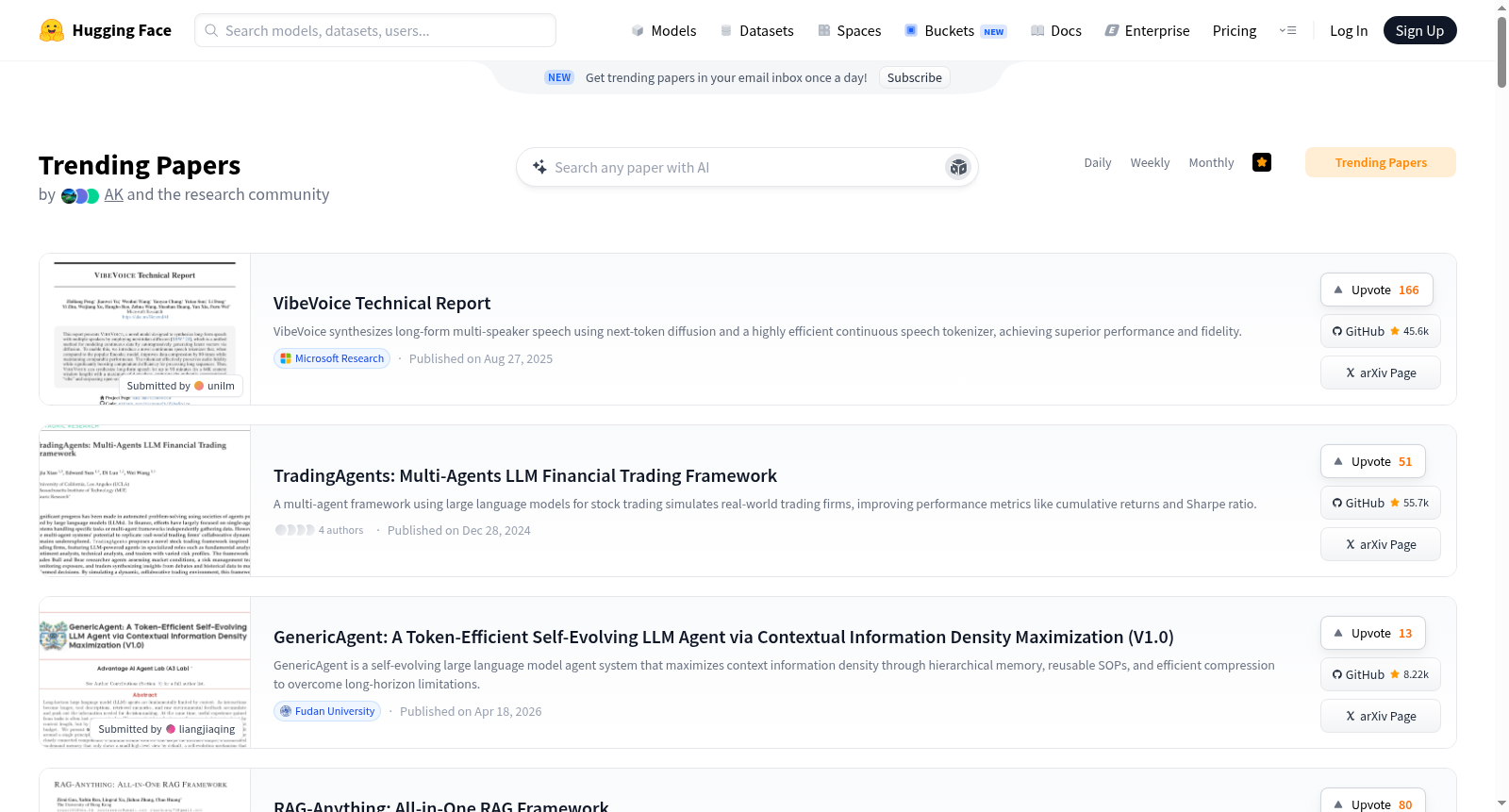Click the Docs book icon
This screenshot has width=1509, height=812.
1037,30
